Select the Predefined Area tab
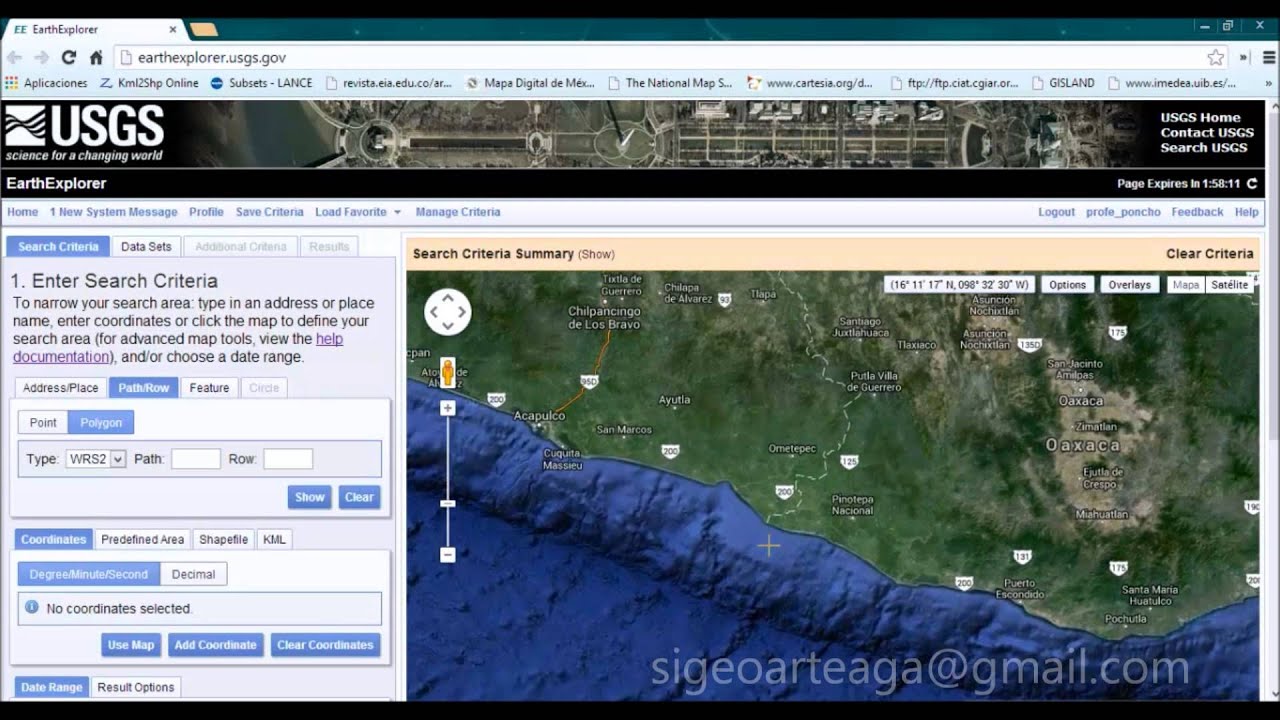1280x720 pixels. click(142, 539)
